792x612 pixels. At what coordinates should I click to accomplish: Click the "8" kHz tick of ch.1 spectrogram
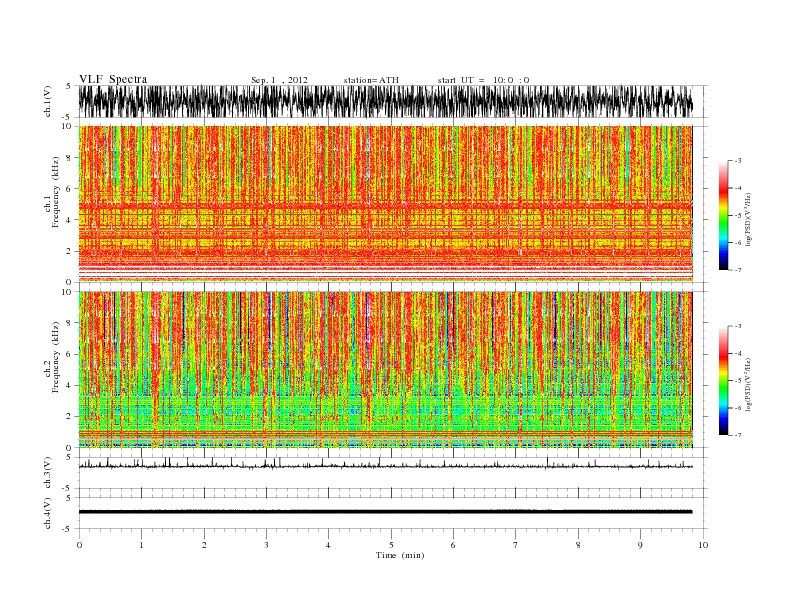[69, 158]
